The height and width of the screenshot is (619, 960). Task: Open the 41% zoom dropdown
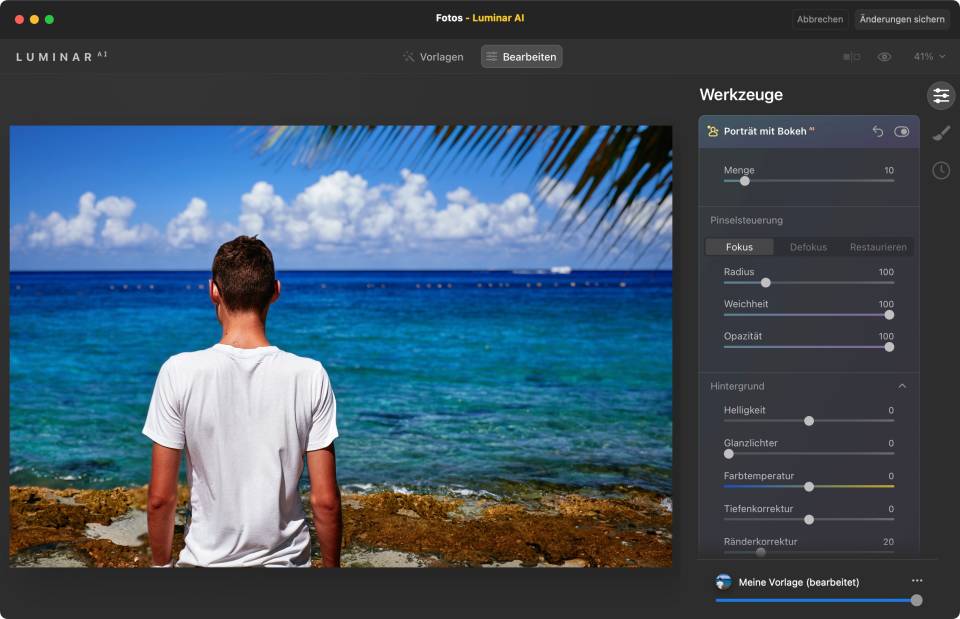click(929, 56)
